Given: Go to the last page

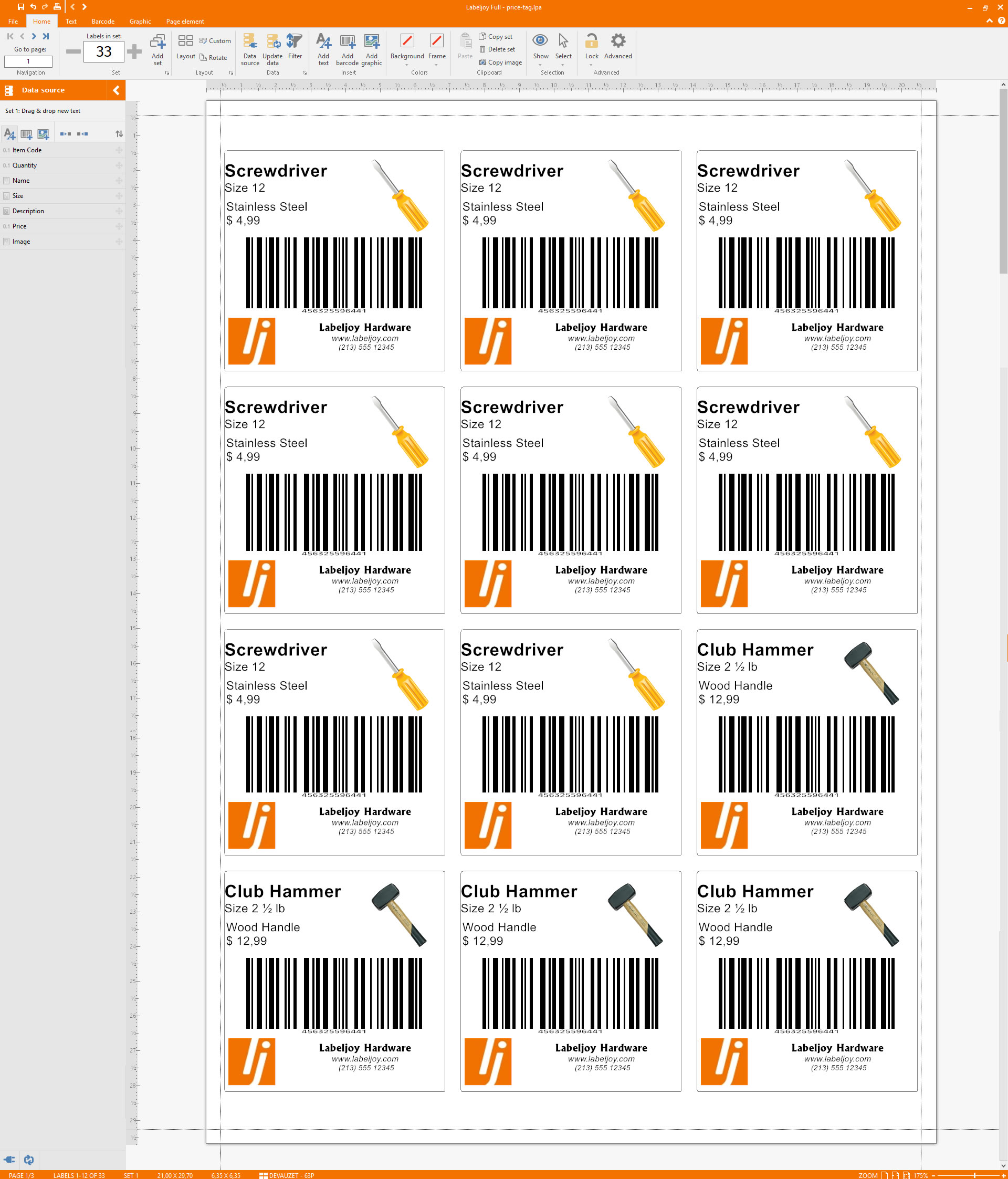Looking at the screenshot, I should tap(46, 36).
